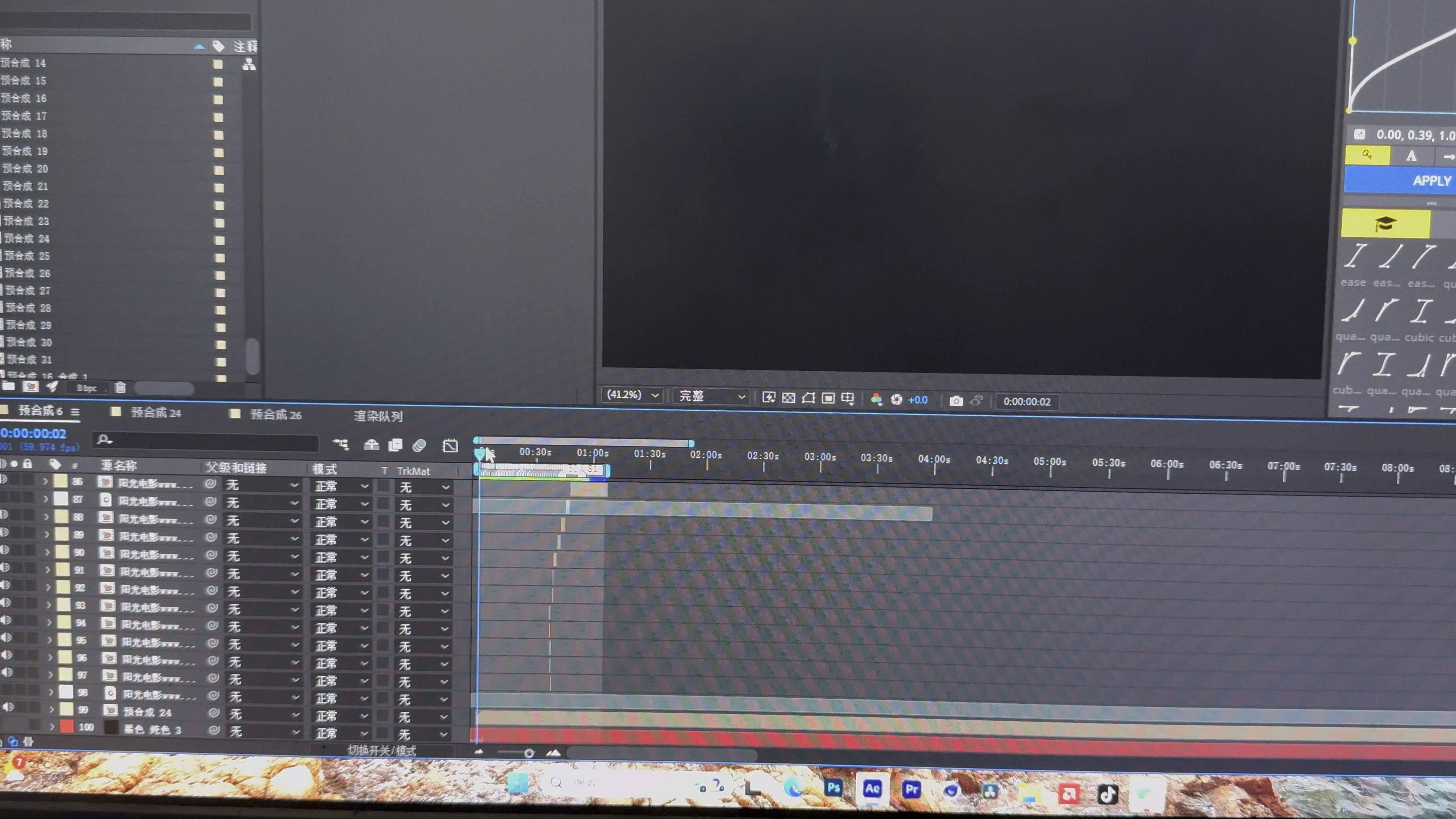Click the Windows Start button
This screenshot has height=819, width=1456.
[x=517, y=783]
